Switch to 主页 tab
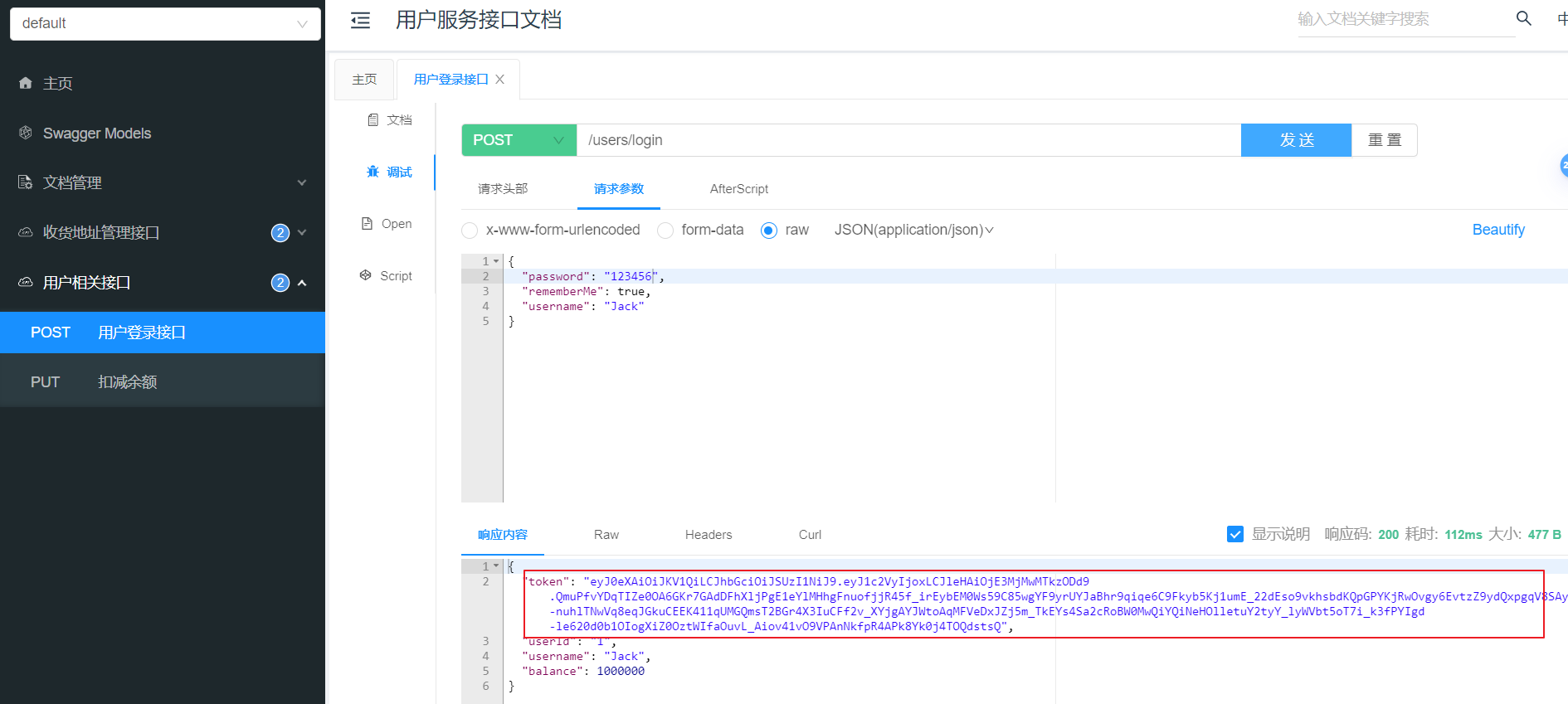Screen dimensions: 1568x704 pos(364,80)
